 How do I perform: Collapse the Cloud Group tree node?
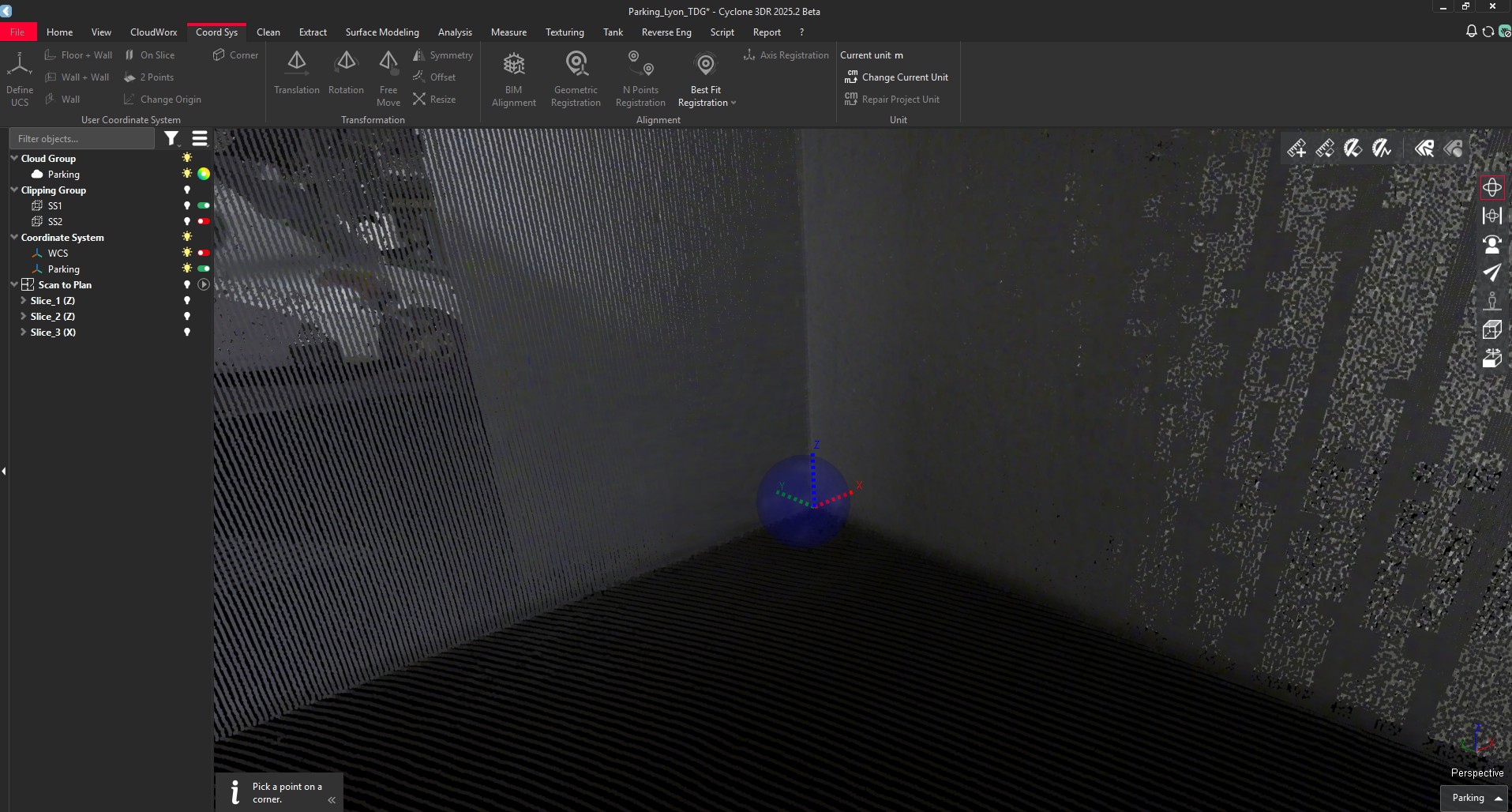(x=13, y=158)
